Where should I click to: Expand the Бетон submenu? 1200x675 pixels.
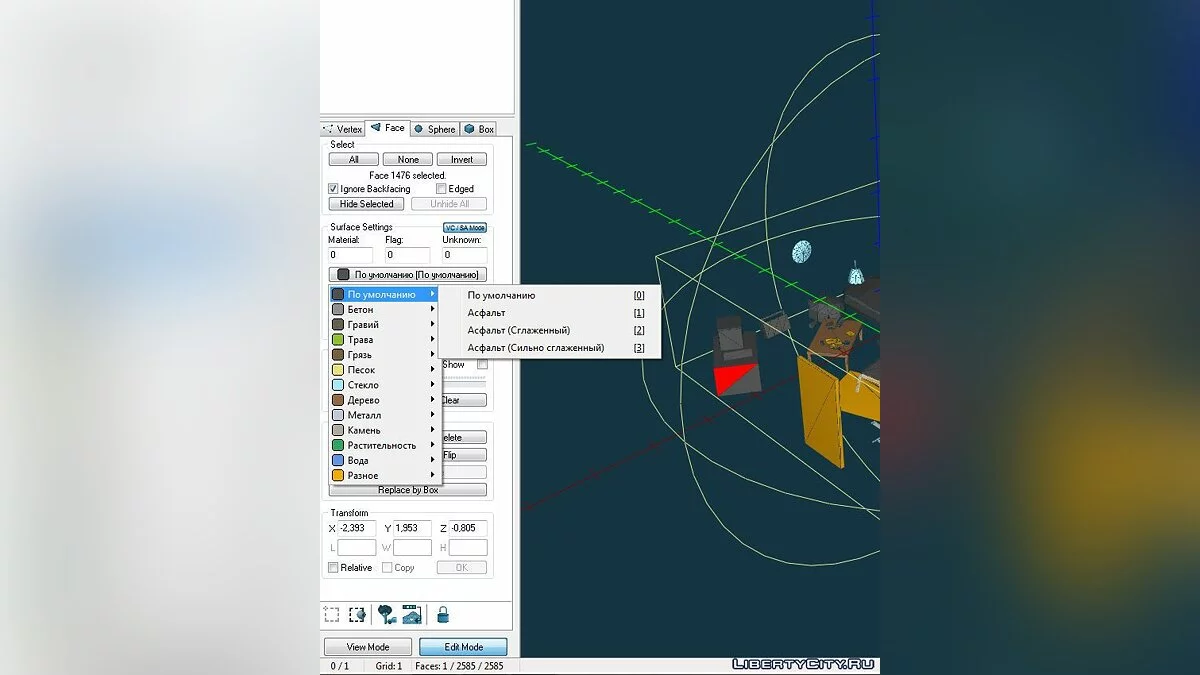pyautogui.click(x=384, y=310)
